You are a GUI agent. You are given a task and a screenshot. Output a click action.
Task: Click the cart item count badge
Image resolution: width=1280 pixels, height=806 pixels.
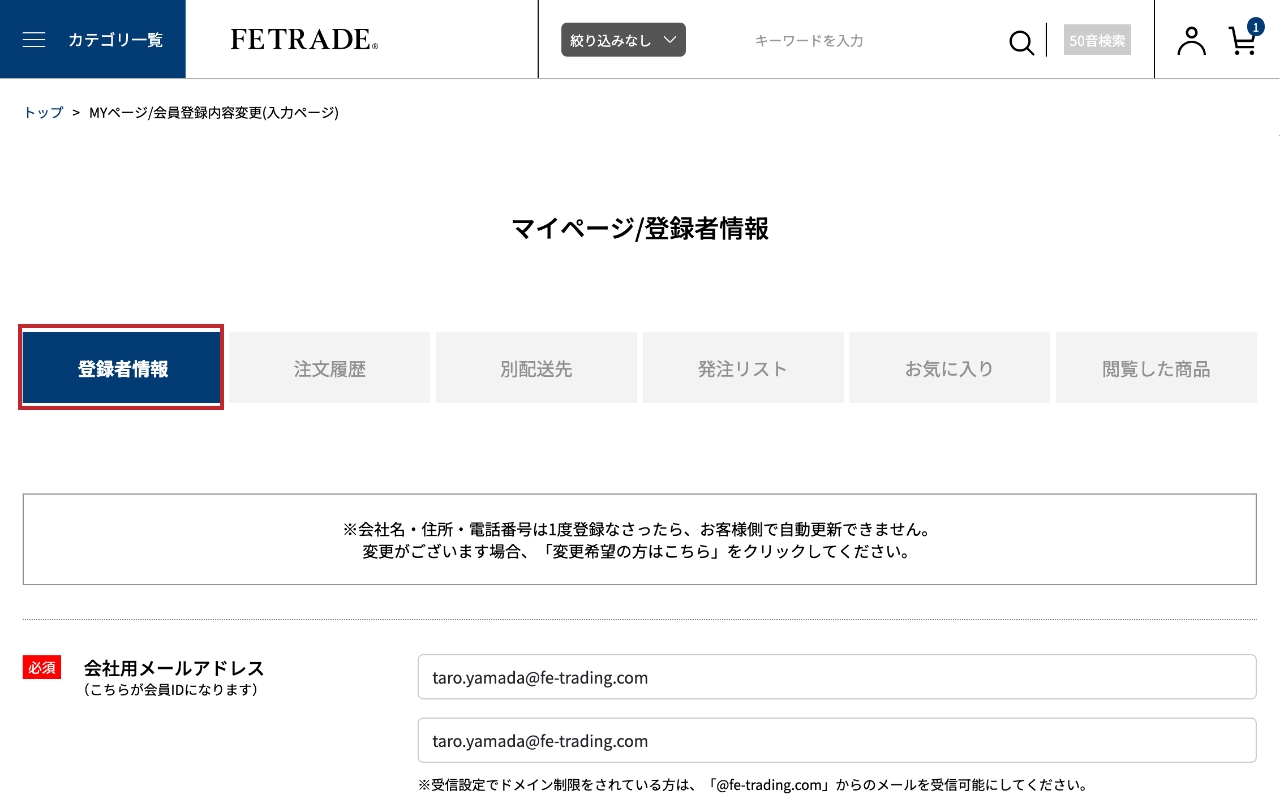click(1255, 27)
